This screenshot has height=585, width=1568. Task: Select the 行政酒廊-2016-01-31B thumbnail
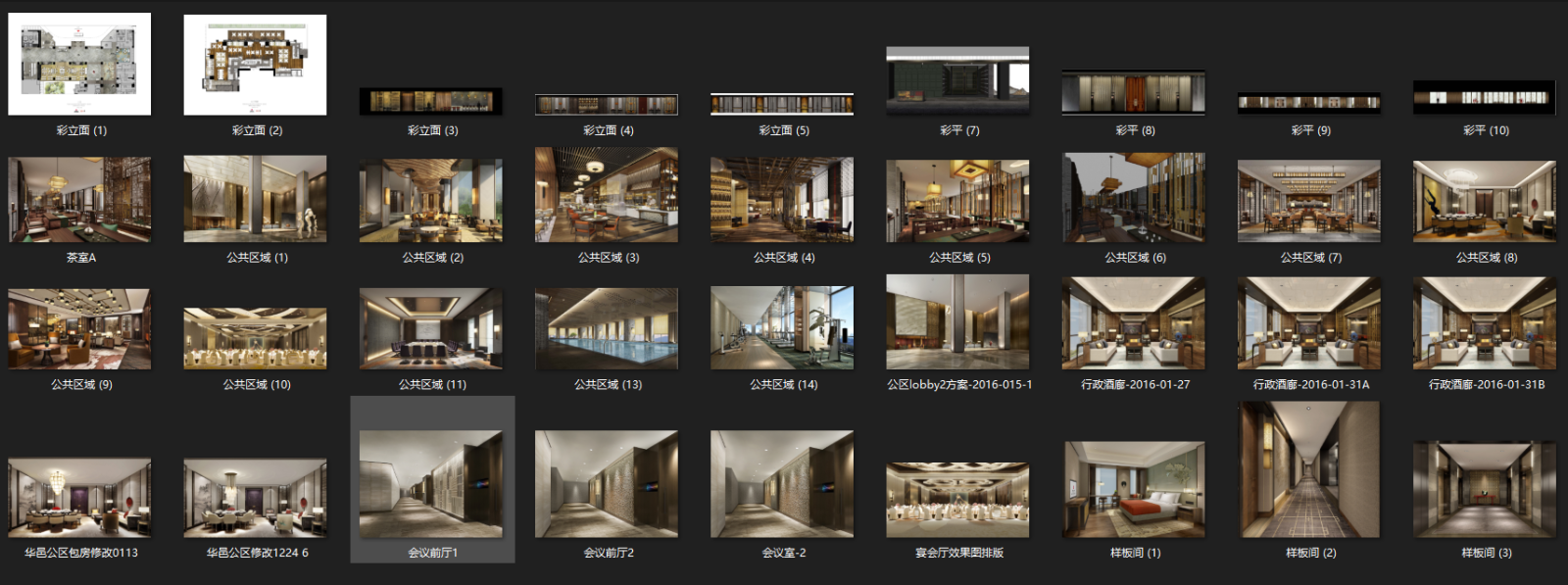pyautogui.click(x=1485, y=324)
